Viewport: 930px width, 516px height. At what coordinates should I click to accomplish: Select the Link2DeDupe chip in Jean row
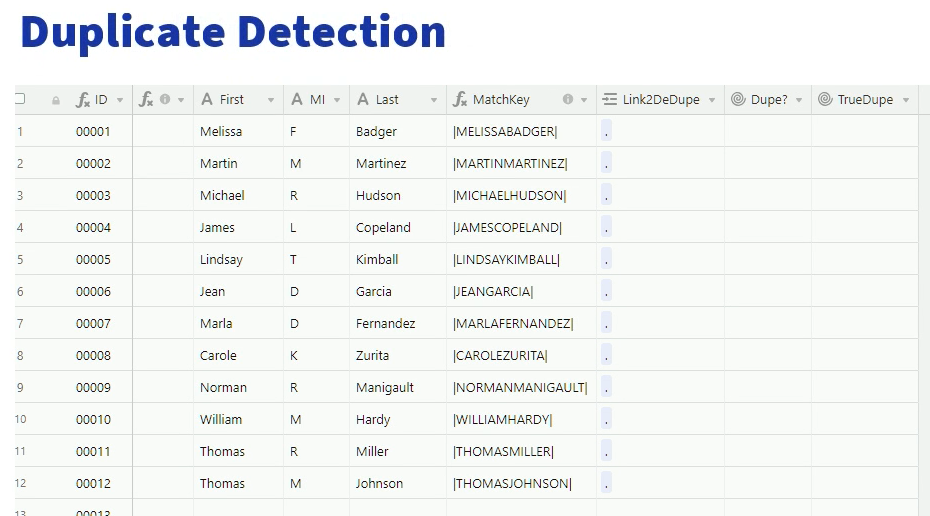pos(606,291)
